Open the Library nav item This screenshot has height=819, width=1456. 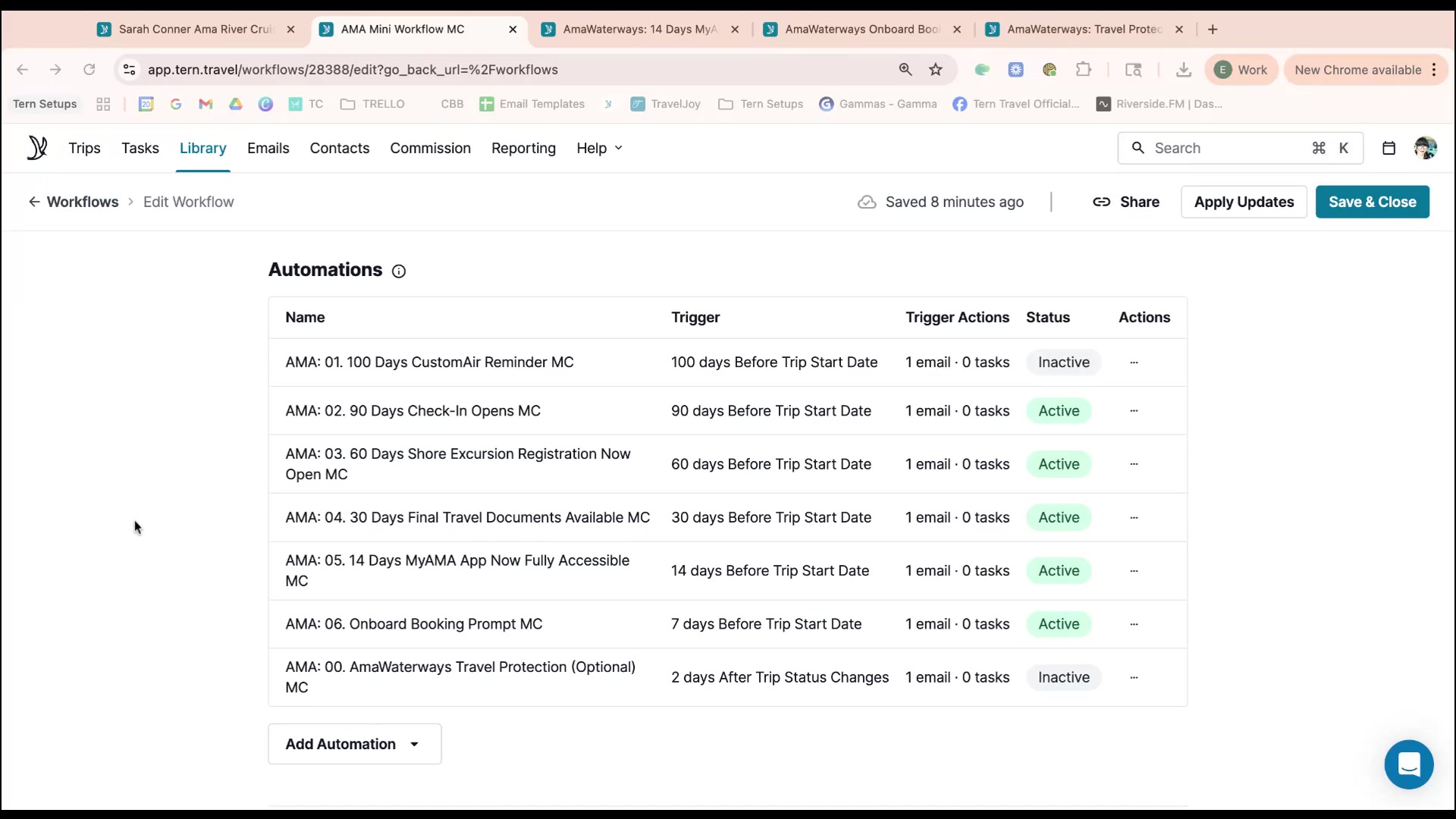[202, 149]
